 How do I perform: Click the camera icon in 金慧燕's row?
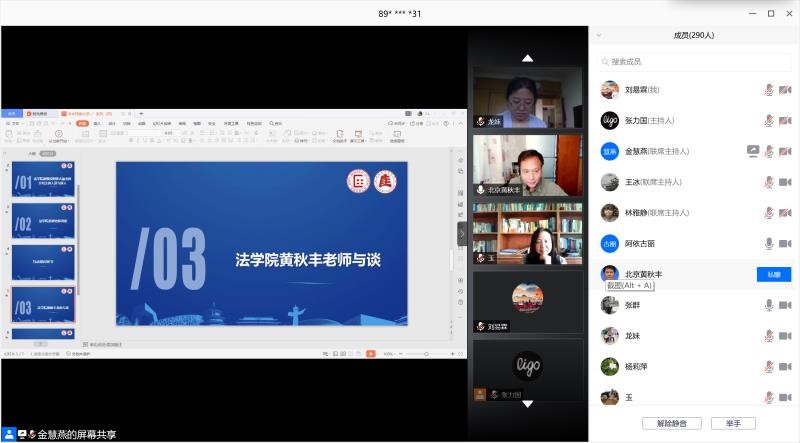pyautogui.click(x=786, y=151)
